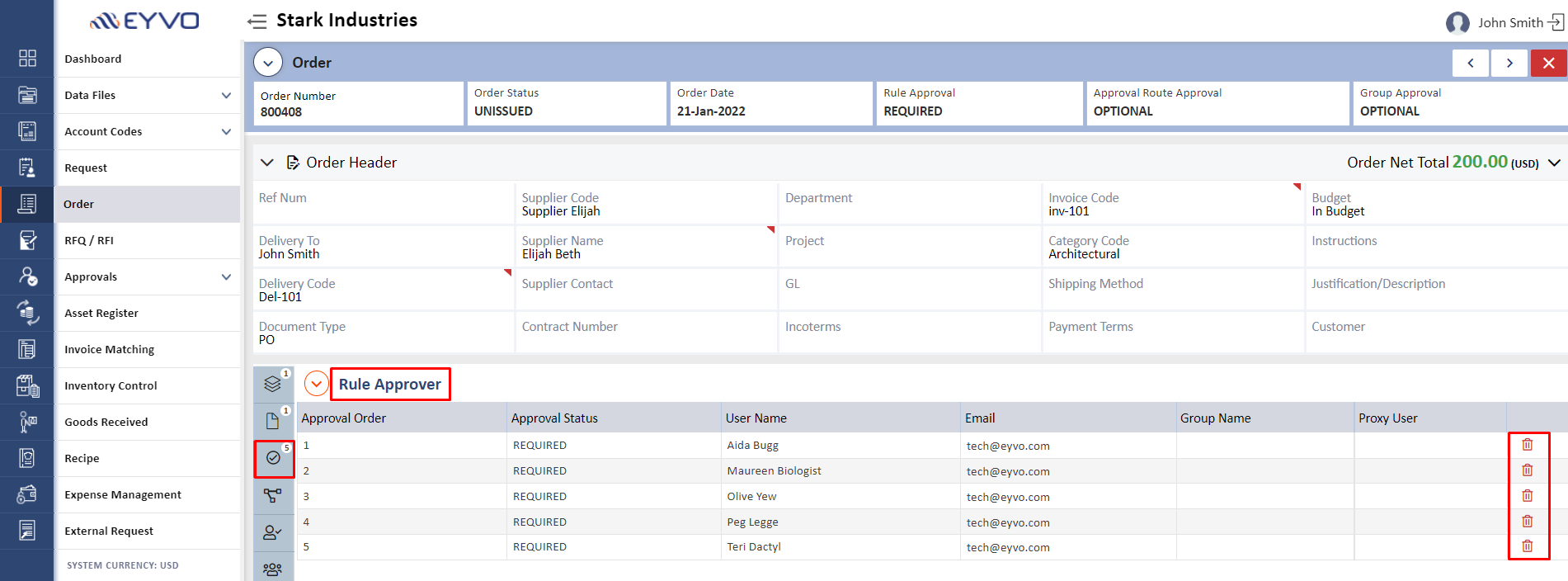Select Order in the sidebar menu

coord(147,204)
